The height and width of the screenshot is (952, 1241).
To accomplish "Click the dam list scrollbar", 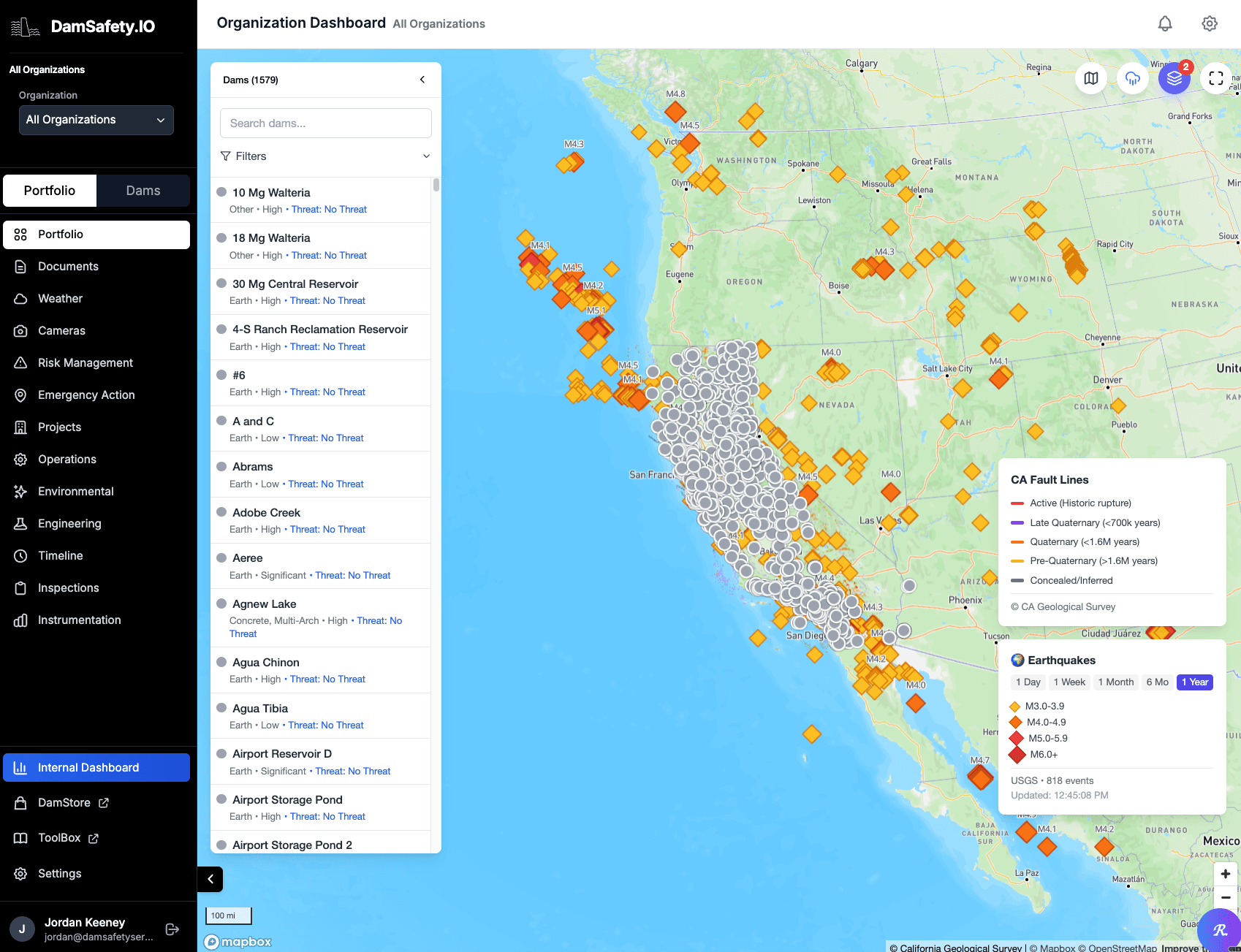I will 436,184.
